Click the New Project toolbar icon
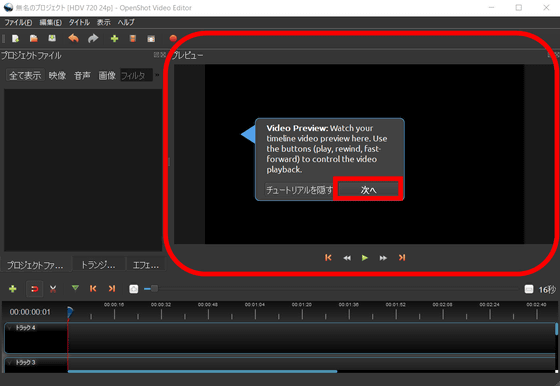This screenshot has width=560, height=386. pos(15,38)
